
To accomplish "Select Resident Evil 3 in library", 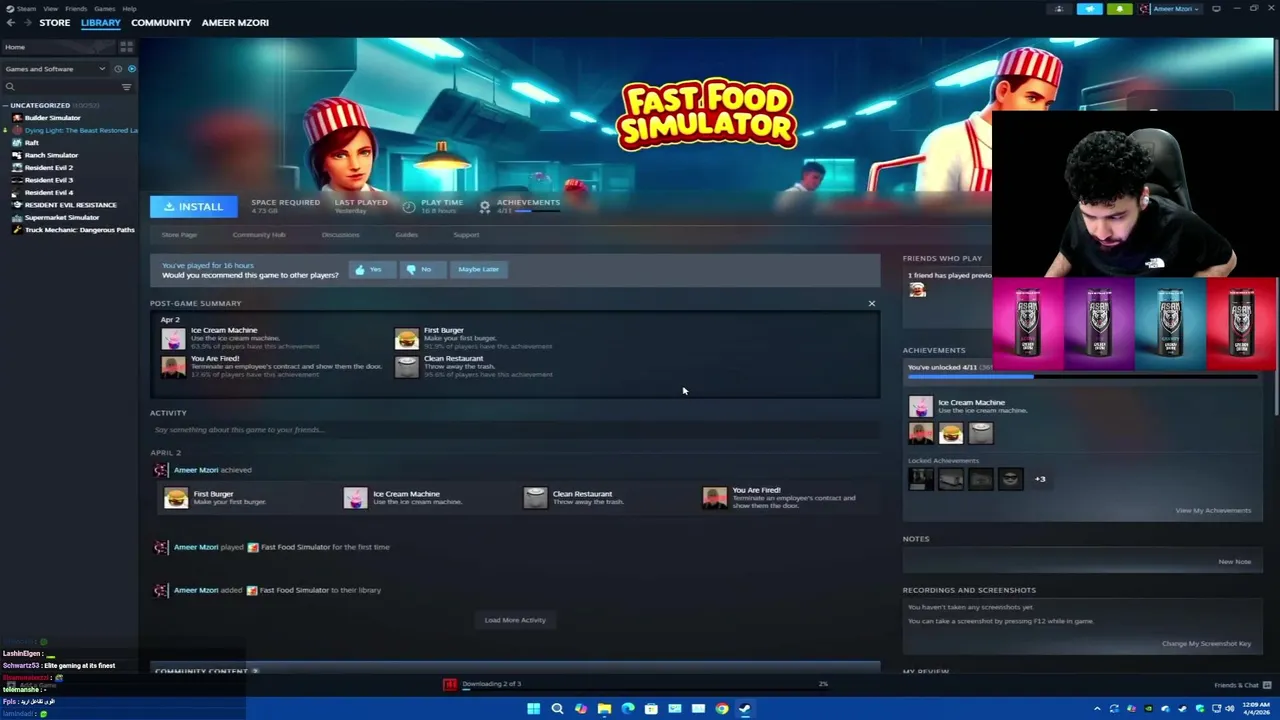I will pyautogui.click(x=48, y=180).
